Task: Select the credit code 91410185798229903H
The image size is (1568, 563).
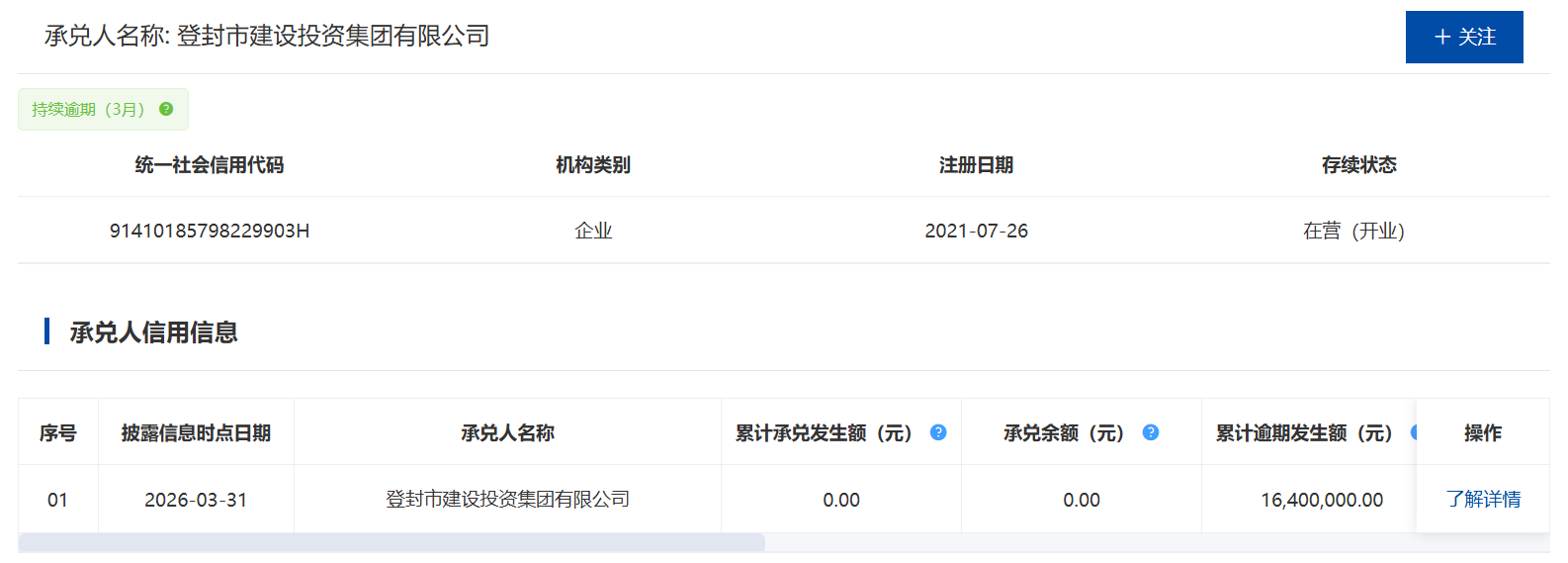Action: pos(210,231)
